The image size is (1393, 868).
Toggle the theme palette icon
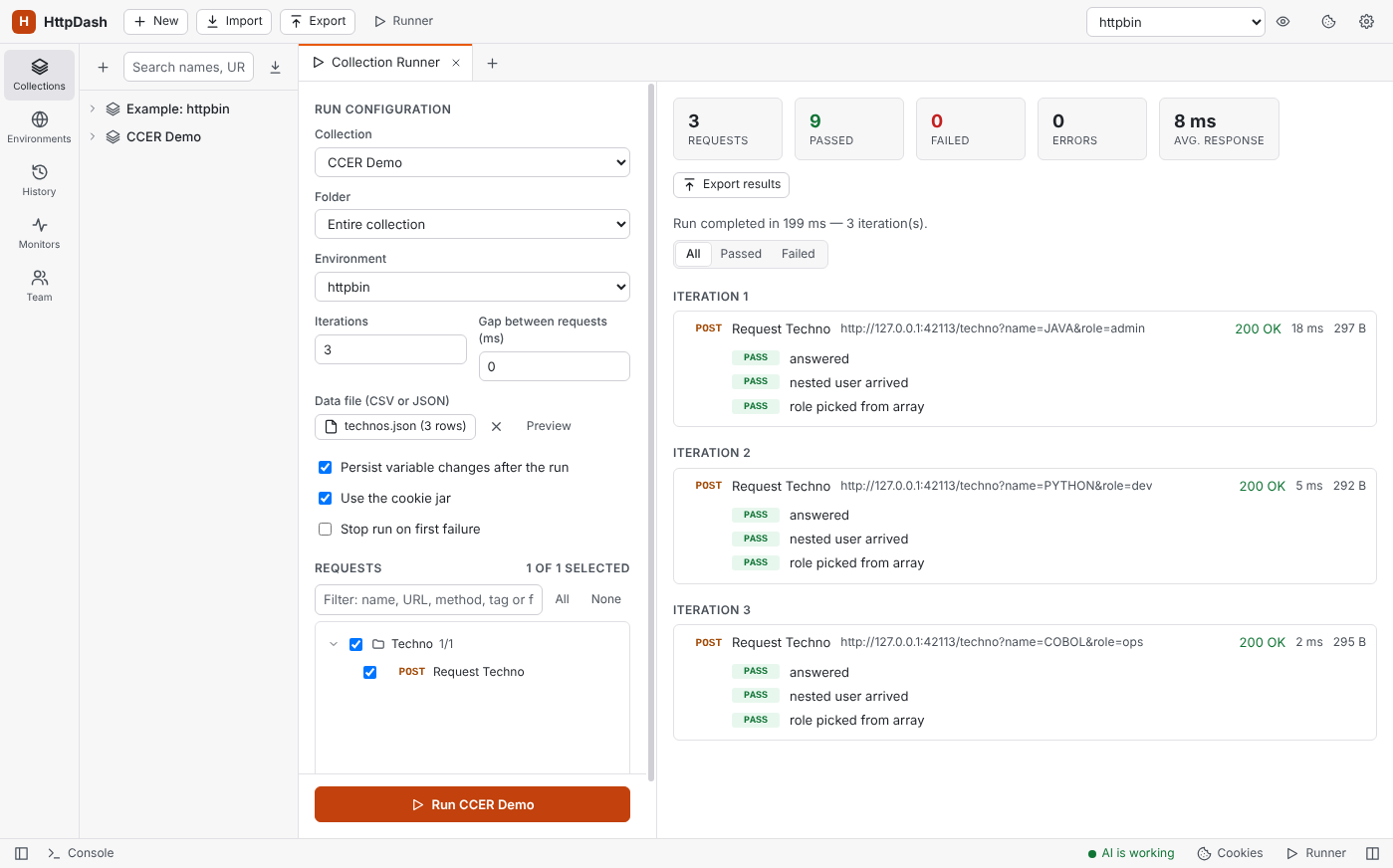pyautogui.click(x=1328, y=21)
